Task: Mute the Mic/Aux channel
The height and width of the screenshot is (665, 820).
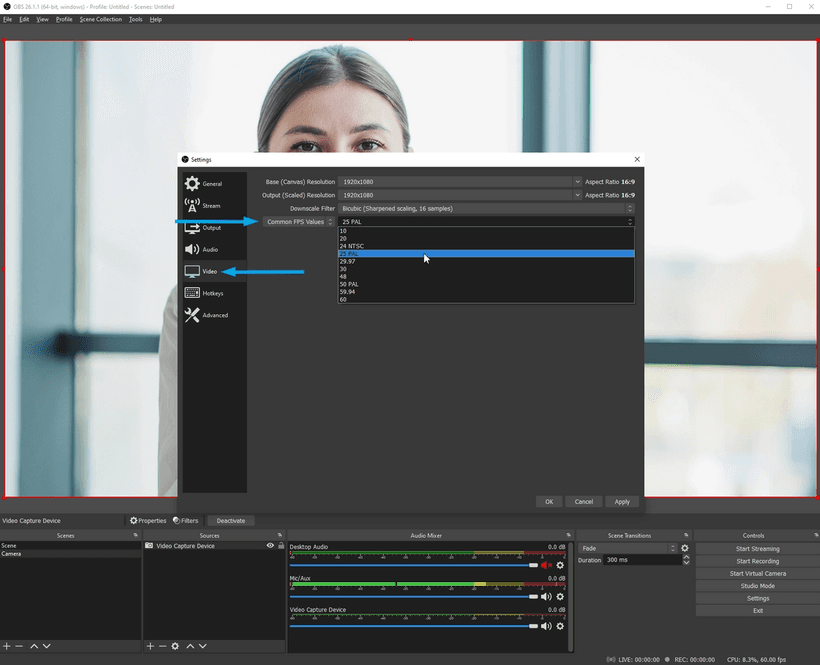Action: point(546,596)
